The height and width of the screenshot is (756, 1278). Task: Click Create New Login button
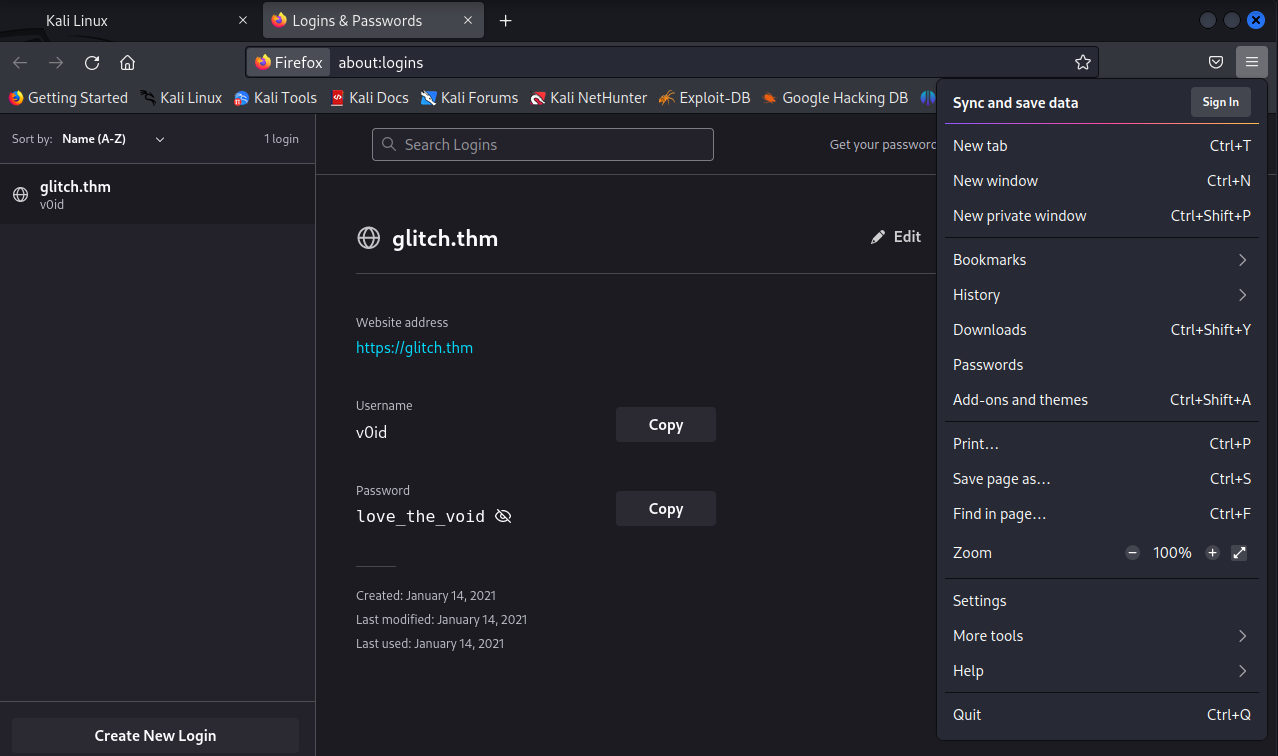[155, 735]
